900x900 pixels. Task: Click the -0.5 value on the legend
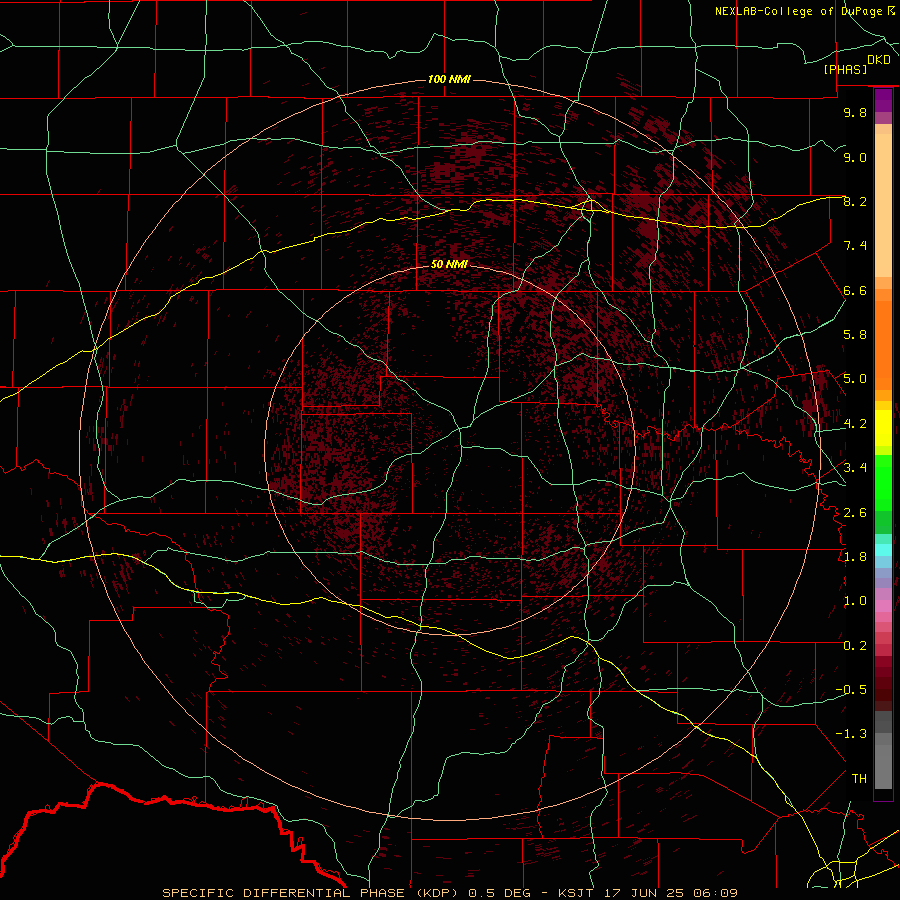pos(851,690)
